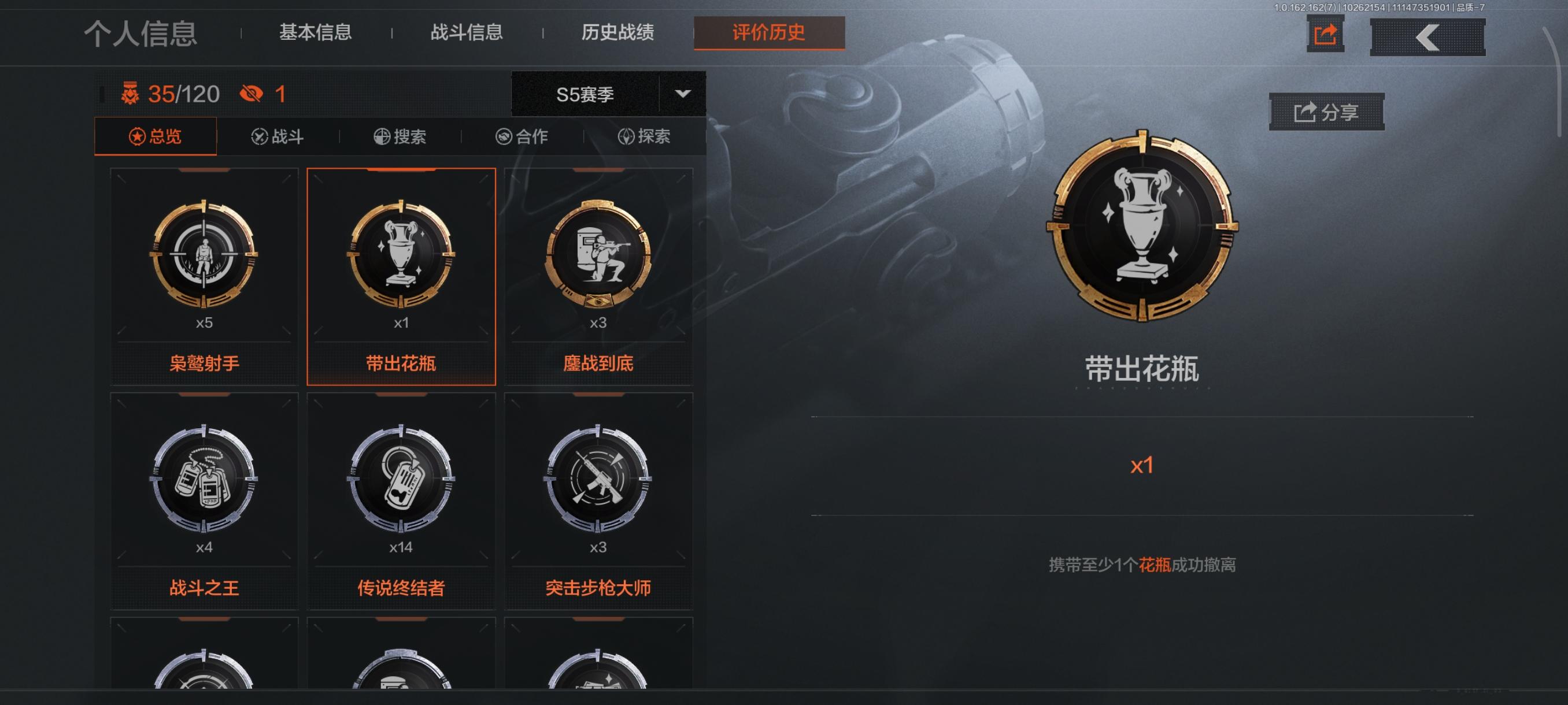Open the 战斗之王 dog tags badge
1568x705 pixels.
[x=204, y=501]
